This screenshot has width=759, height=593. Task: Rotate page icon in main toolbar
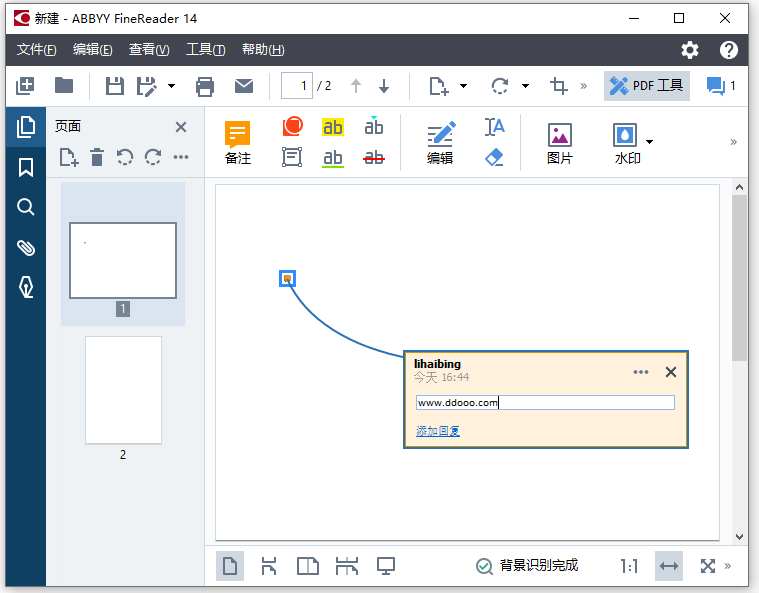point(500,86)
